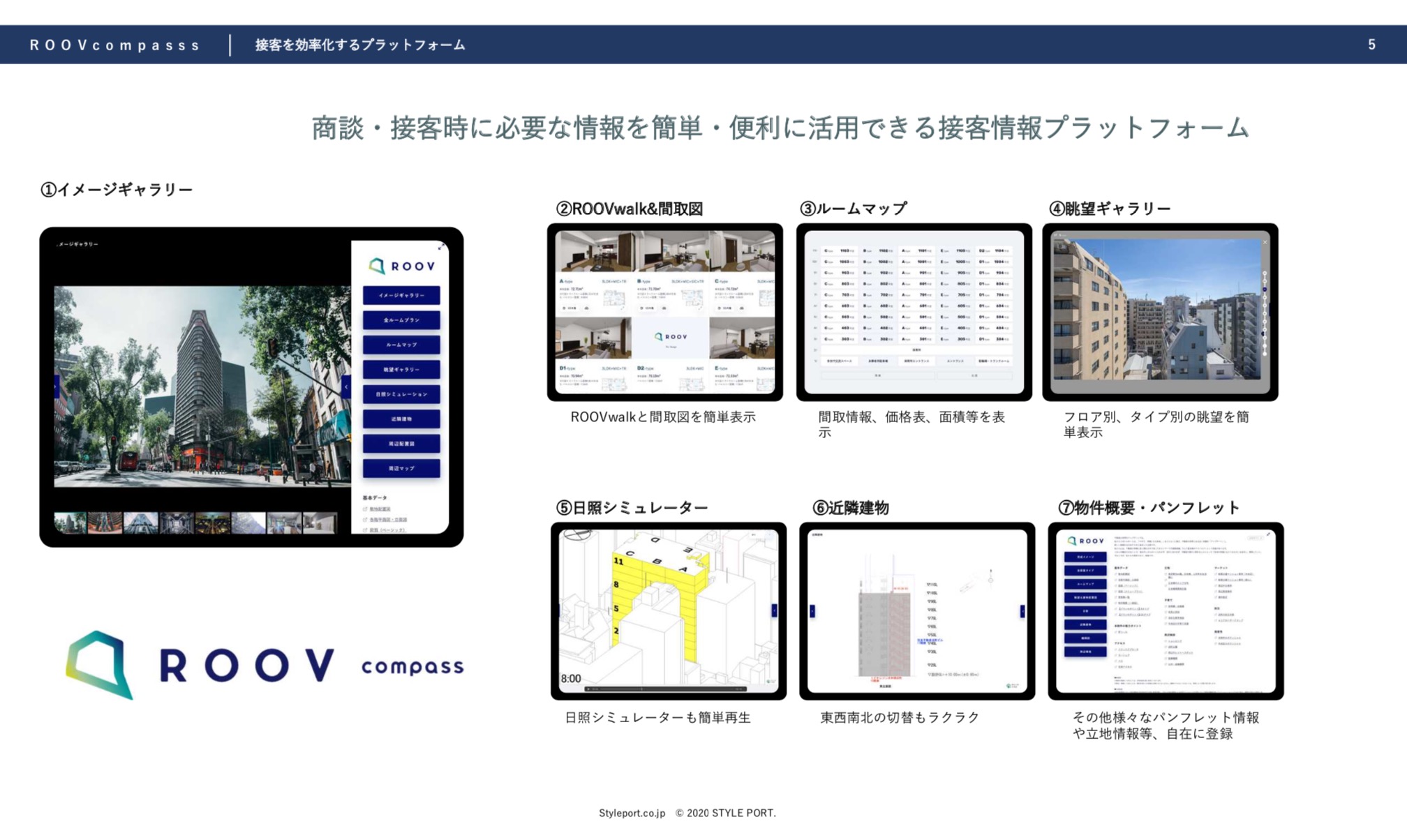This screenshot has height=840, width=1407.
Task: Click the left blue arrow in the neighboring-building view
Action: (x=812, y=611)
